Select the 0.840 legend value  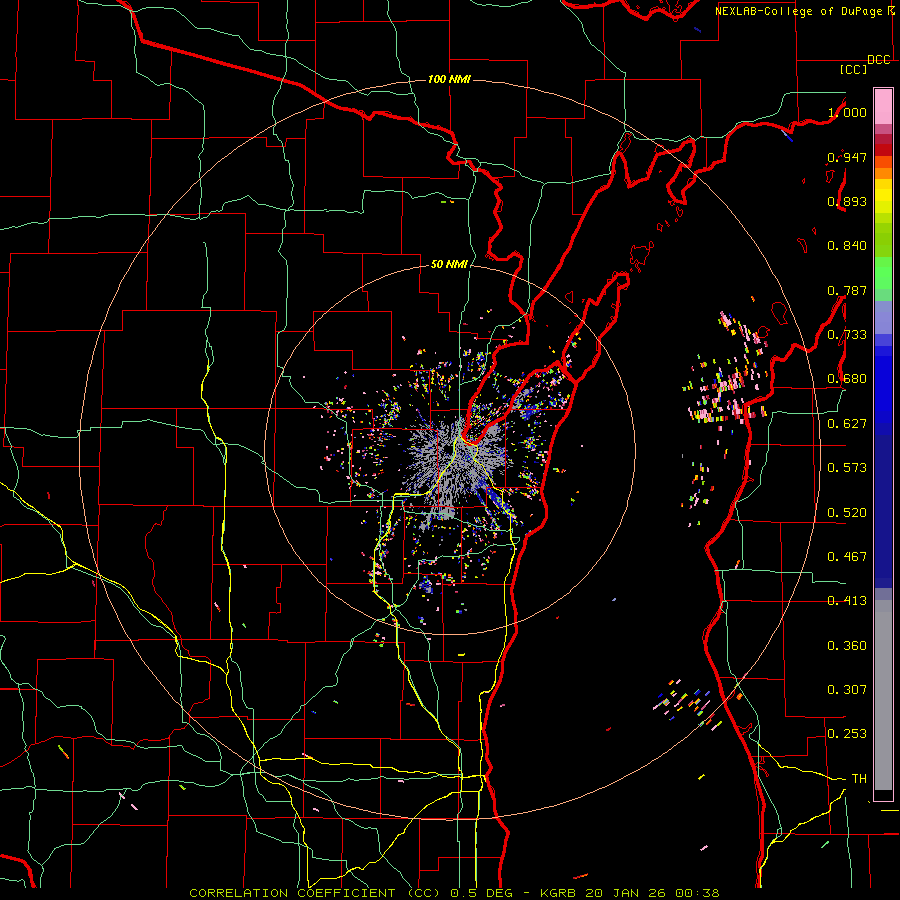tap(847, 246)
